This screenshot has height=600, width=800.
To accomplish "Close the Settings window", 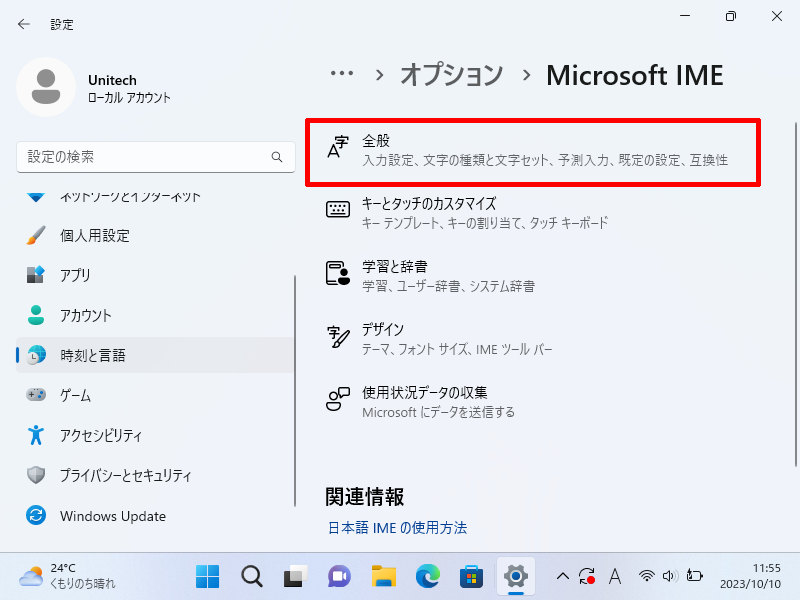I will click(777, 16).
